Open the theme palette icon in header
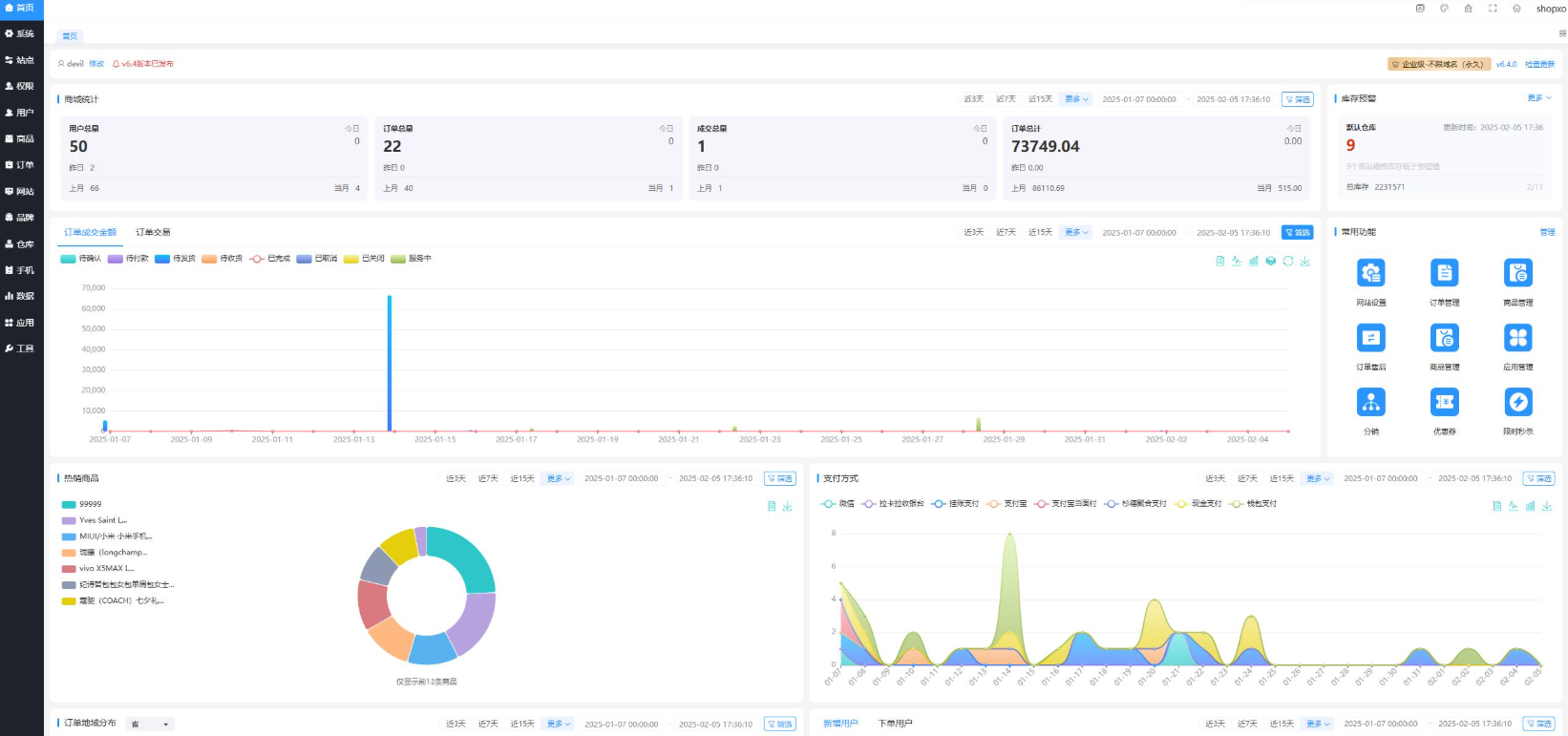Screen dimensions: 1568x736 (1444, 8)
